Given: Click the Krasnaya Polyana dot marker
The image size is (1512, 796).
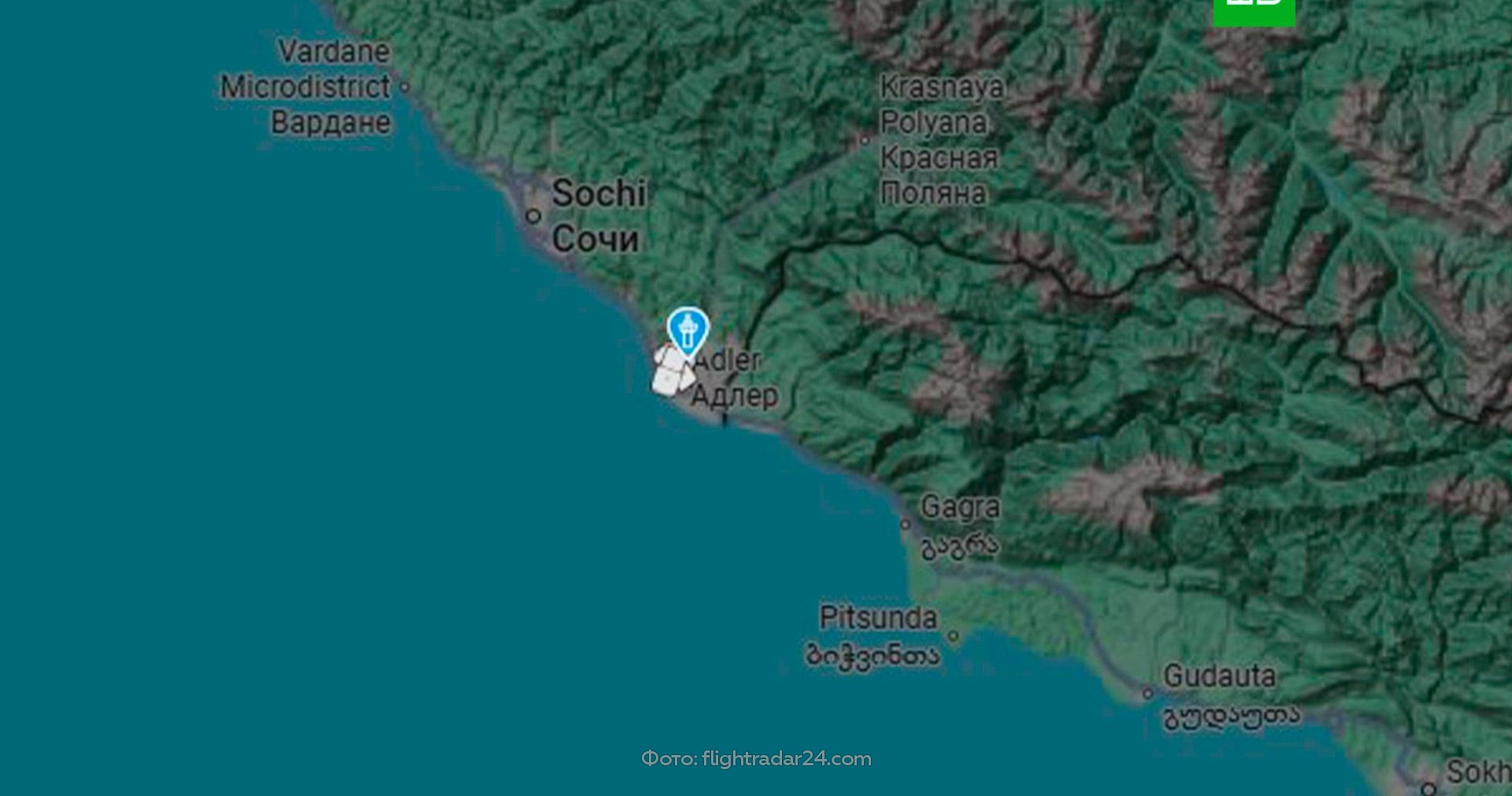Looking at the screenshot, I should (x=865, y=139).
